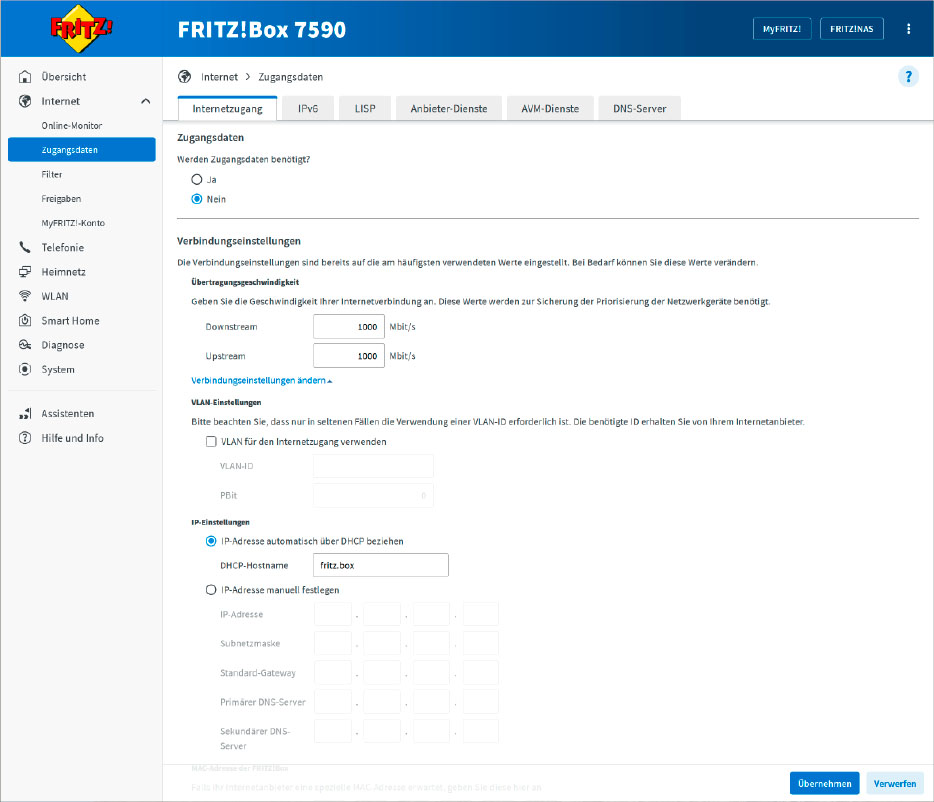Image resolution: width=934 pixels, height=802 pixels.
Task: Open the DNS-Server tab
Action: (640, 108)
